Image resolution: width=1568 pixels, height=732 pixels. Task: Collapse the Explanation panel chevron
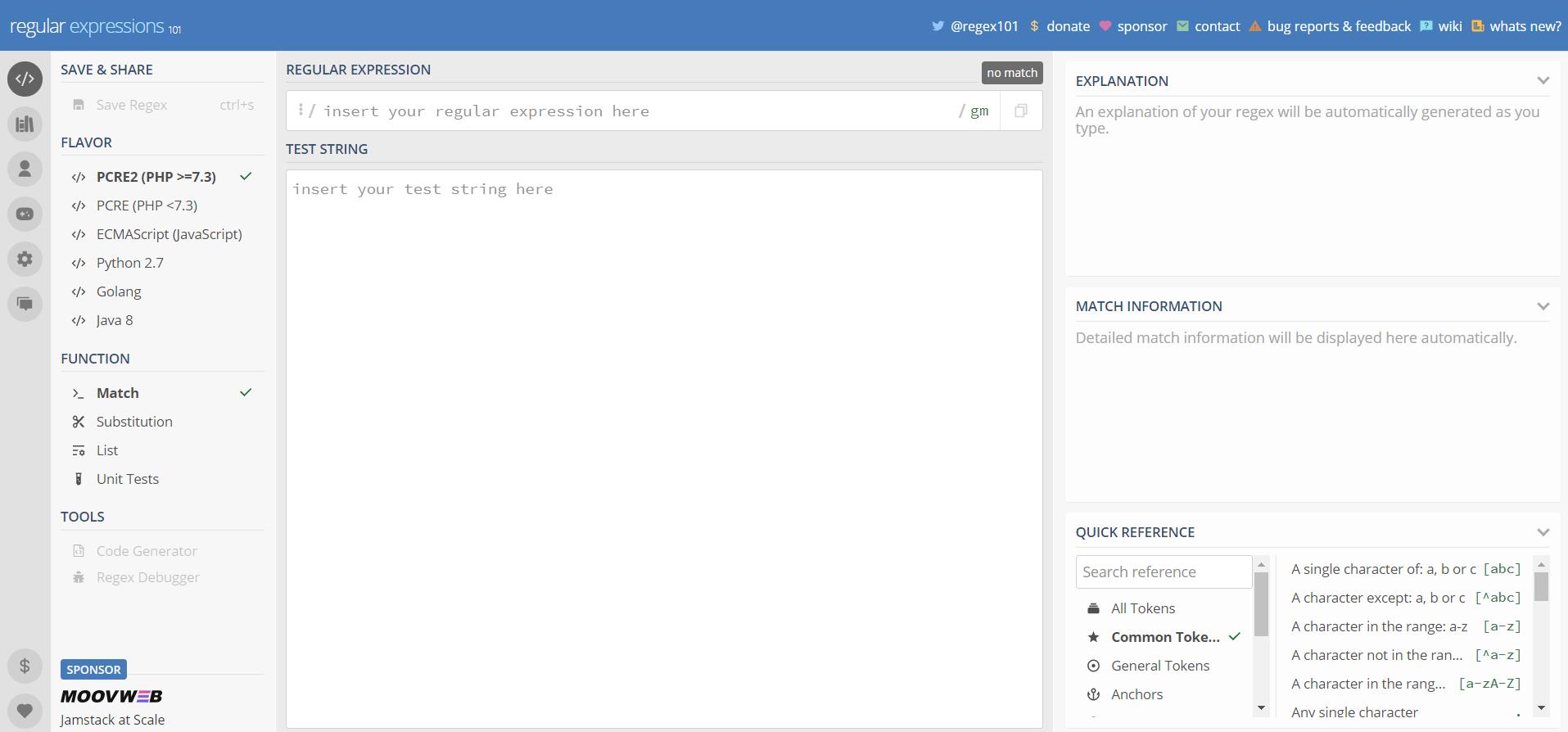pos(1543,80)
